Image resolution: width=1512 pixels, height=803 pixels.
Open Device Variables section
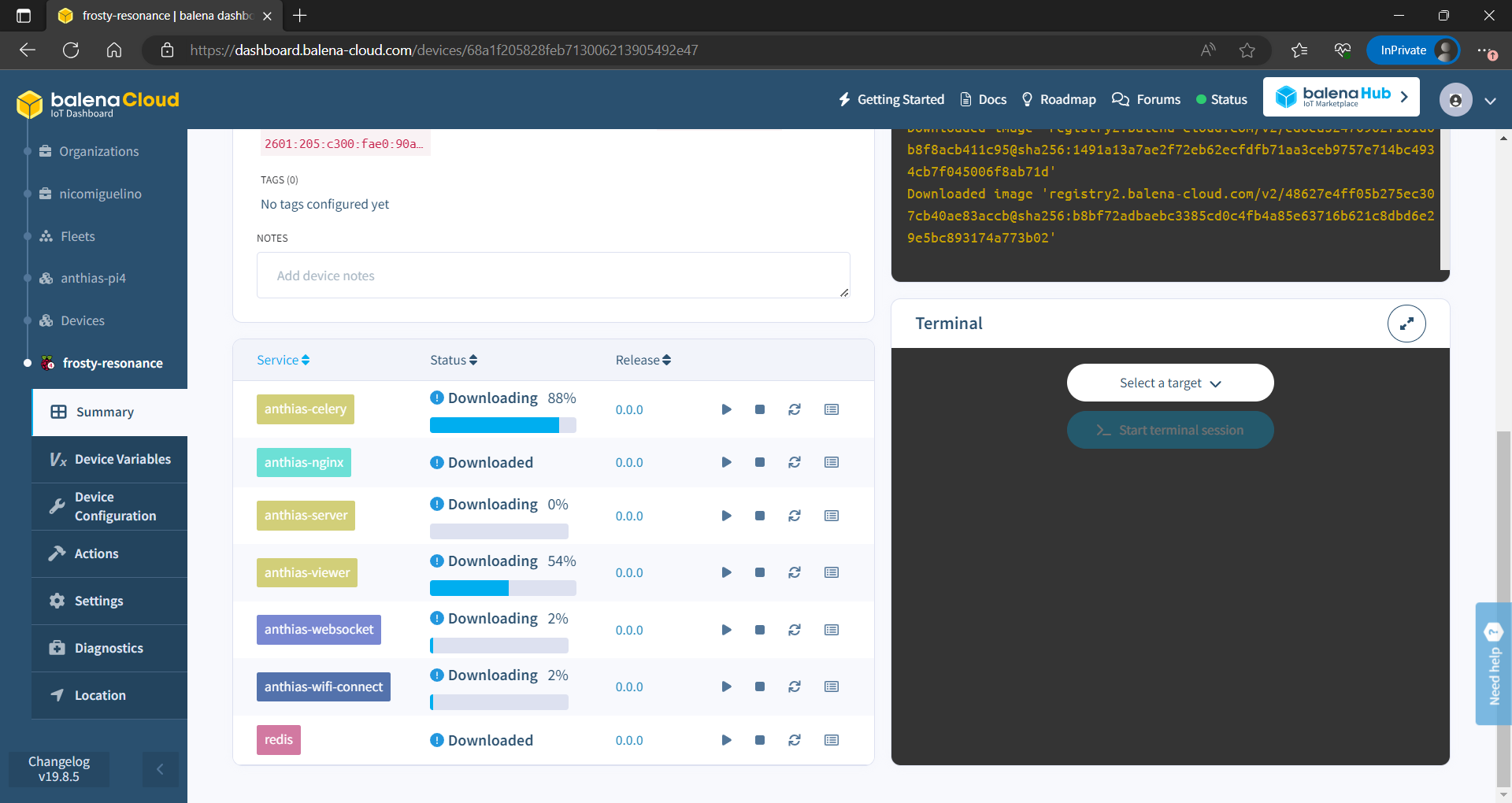coord(109,459)
